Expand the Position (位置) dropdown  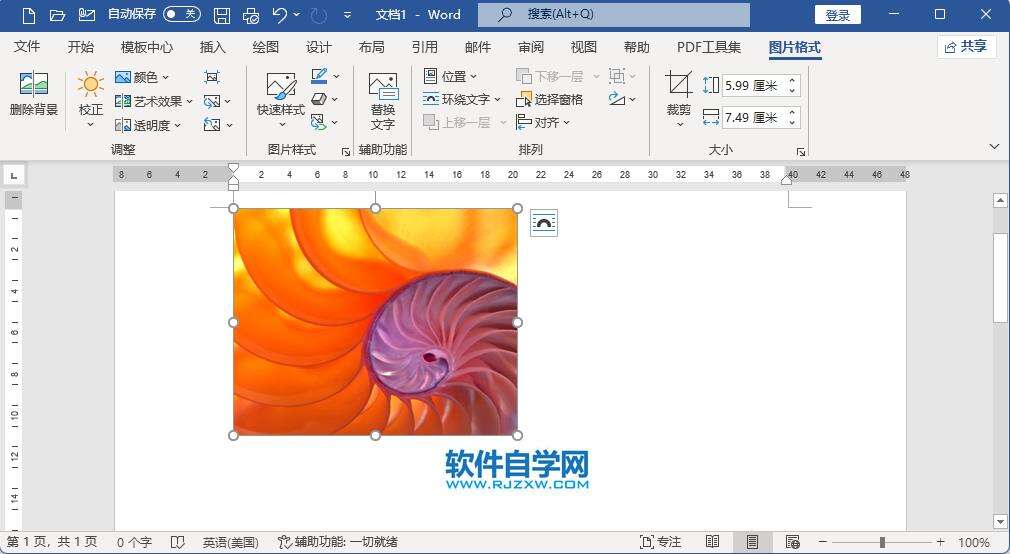coord(473,77)
